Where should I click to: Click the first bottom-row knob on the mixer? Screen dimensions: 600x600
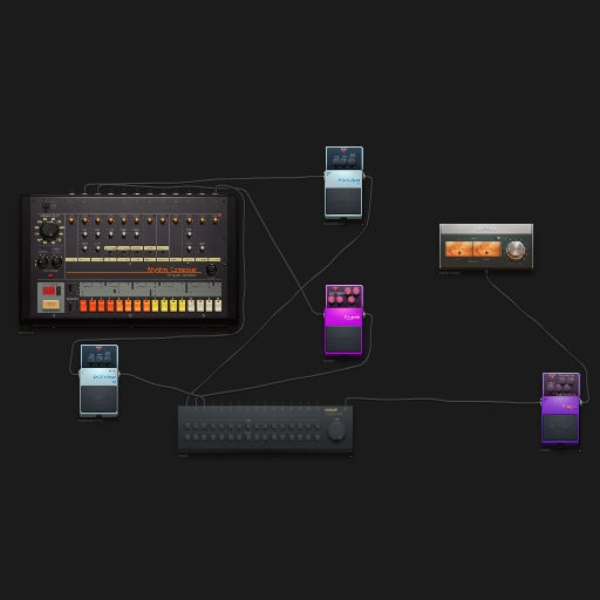188,437
